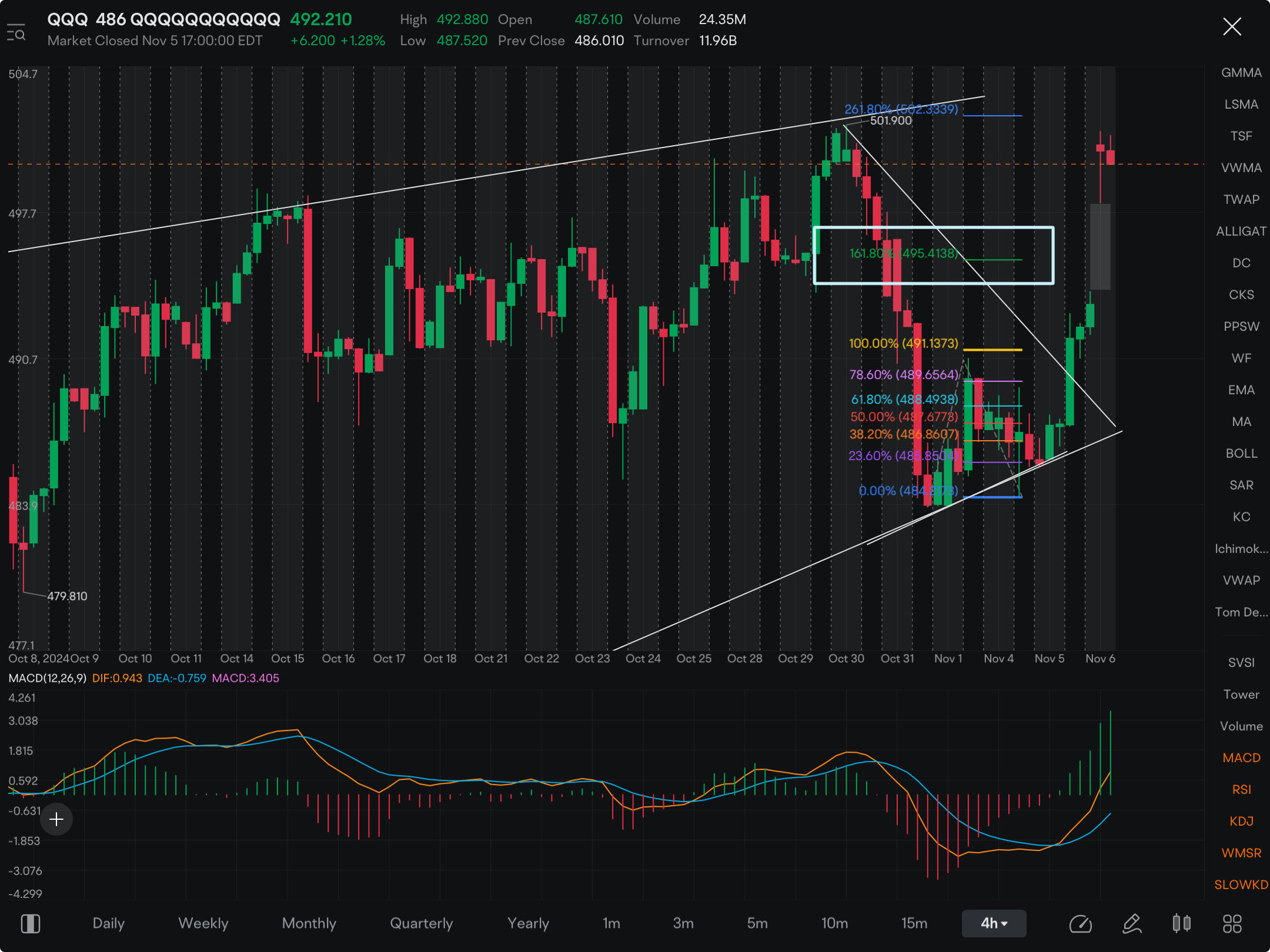Disable the active MACD indicator

tap(1241, 758)
